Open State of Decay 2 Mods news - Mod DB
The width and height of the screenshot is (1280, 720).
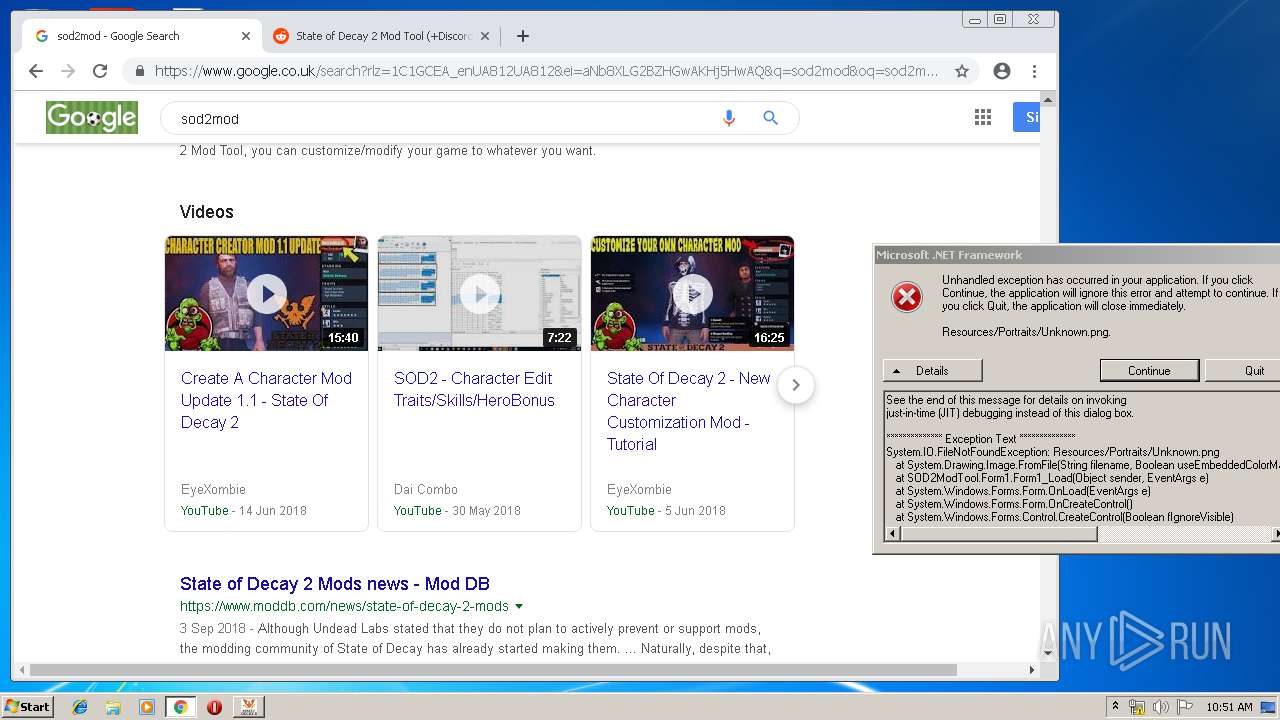[335, 584]
